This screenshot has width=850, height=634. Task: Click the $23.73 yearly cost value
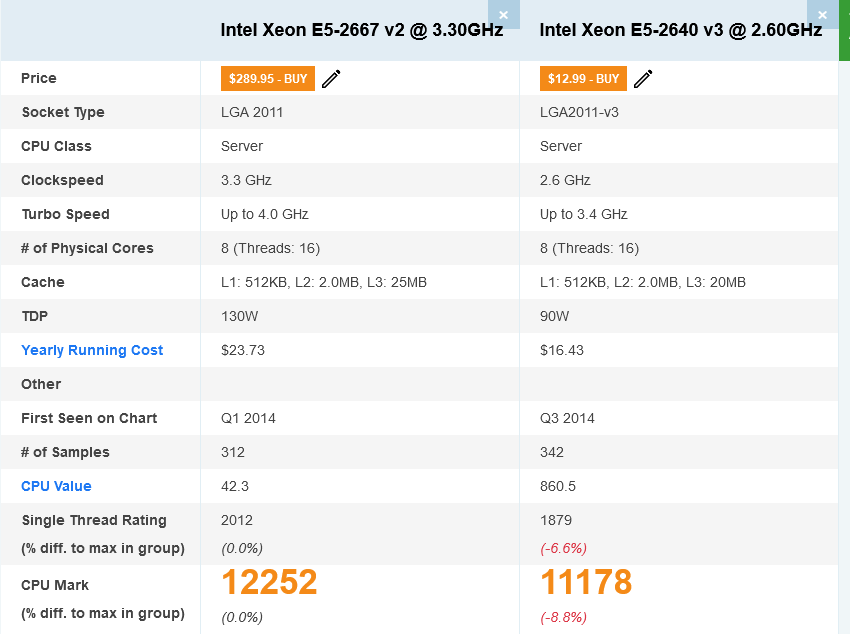pyautogui.click(x=242, y=350)
